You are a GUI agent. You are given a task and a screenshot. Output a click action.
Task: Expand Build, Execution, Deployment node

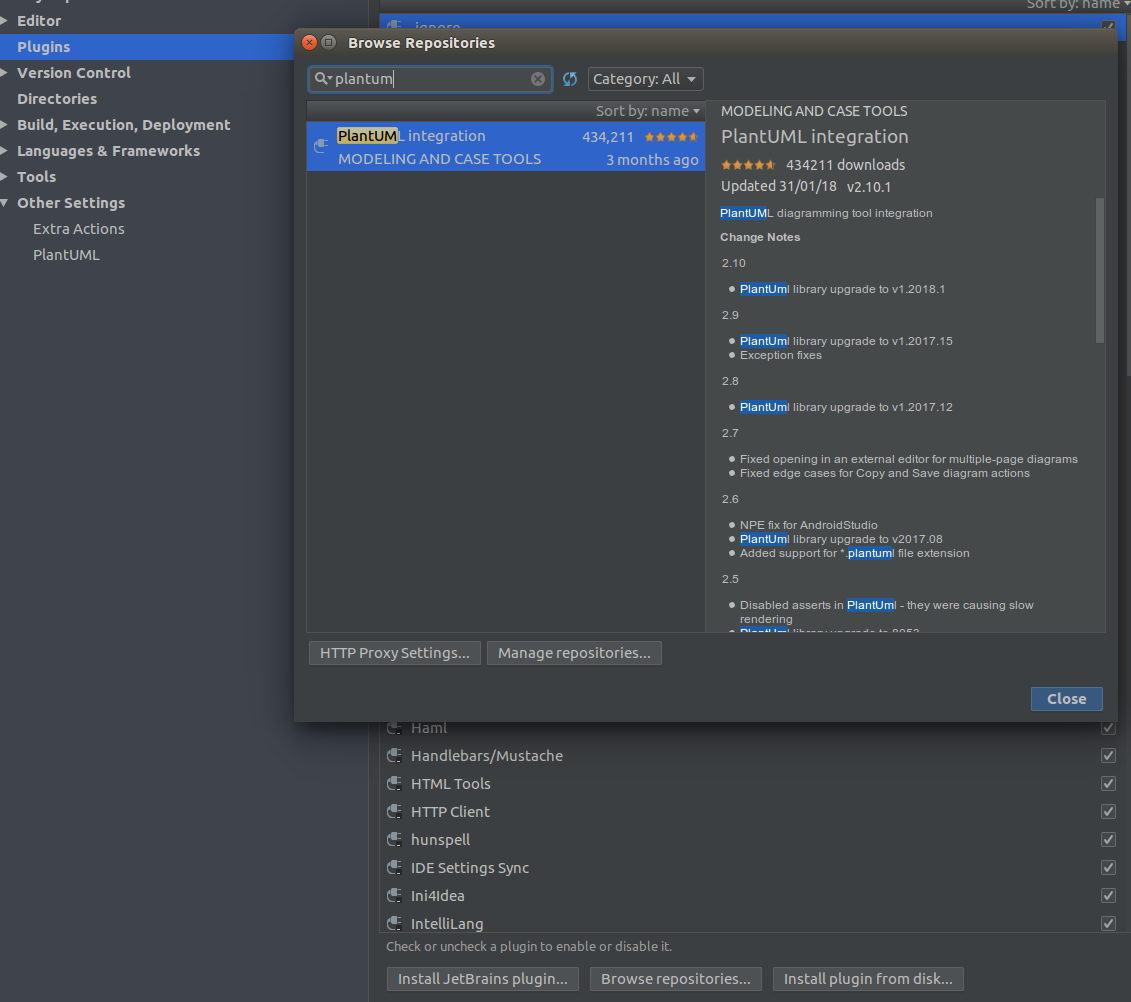tap(4, 125)
